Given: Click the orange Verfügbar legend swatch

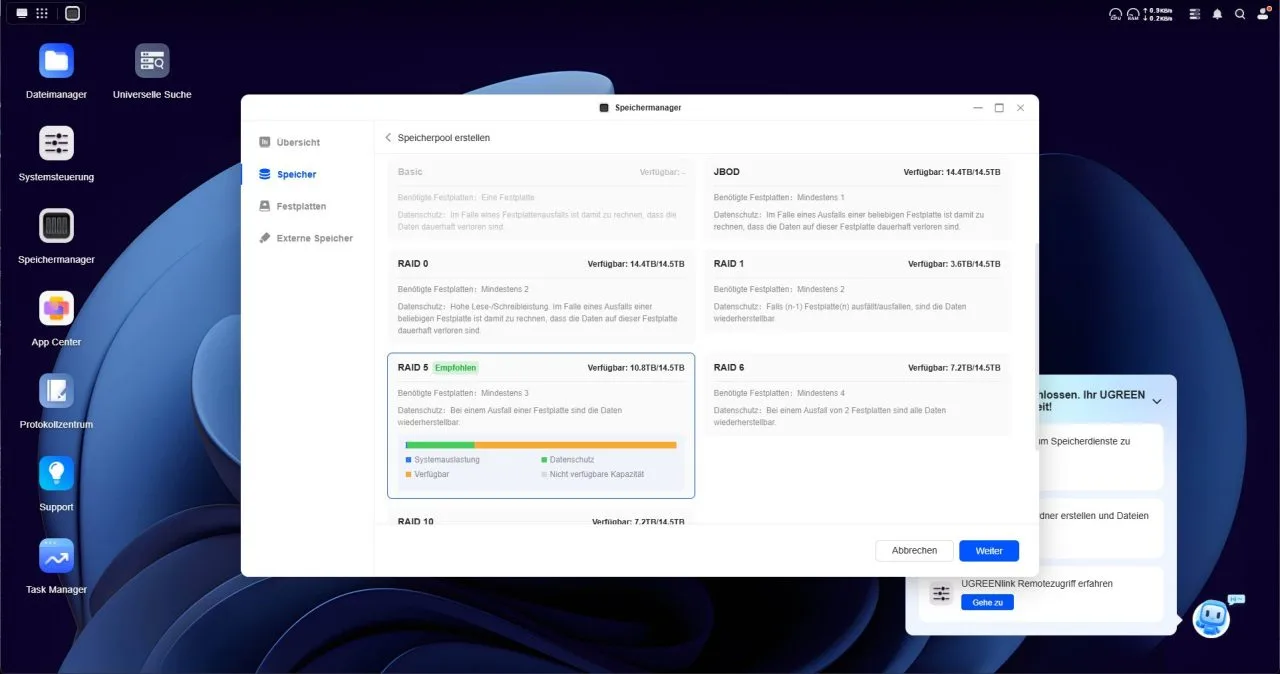Looking at the screenshot, I should (x=408, y=474).
